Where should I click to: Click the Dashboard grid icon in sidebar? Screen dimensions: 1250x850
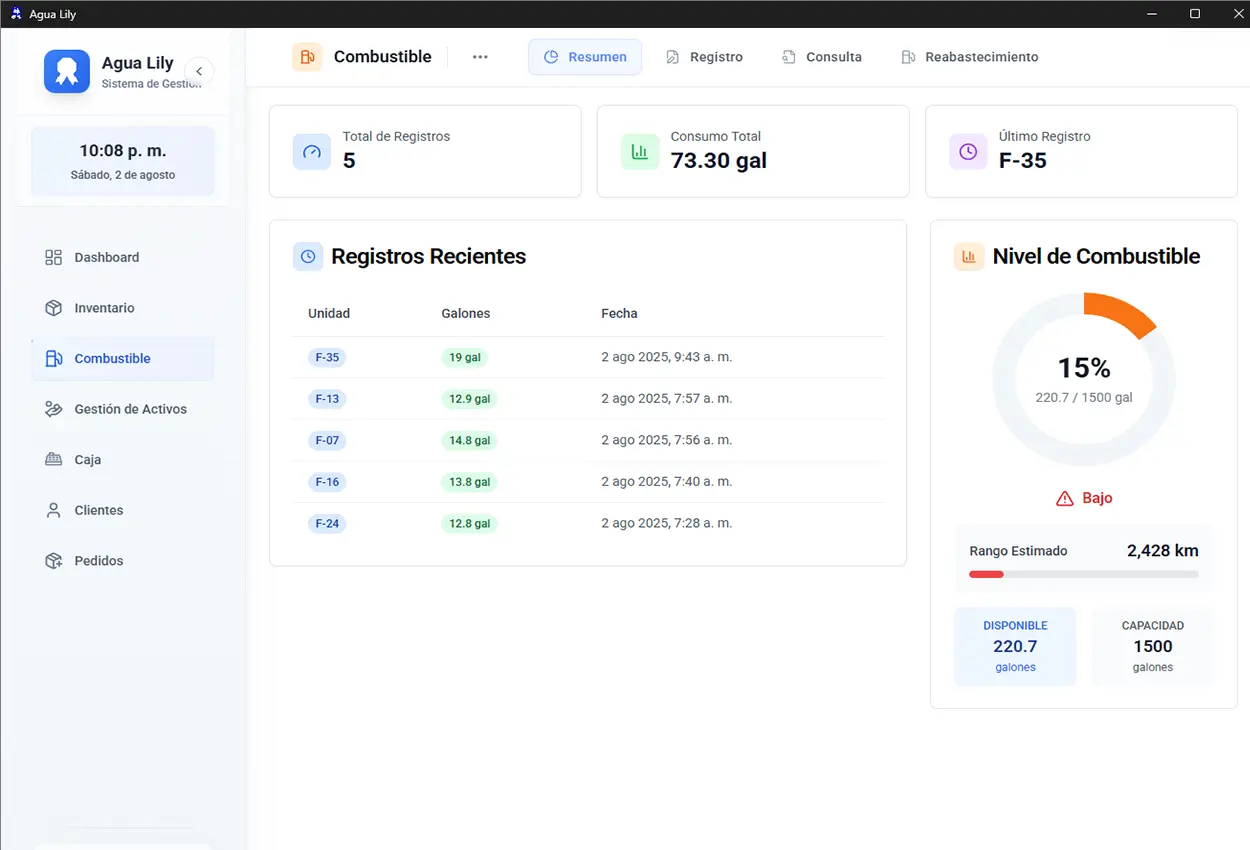tap(54, 257)
